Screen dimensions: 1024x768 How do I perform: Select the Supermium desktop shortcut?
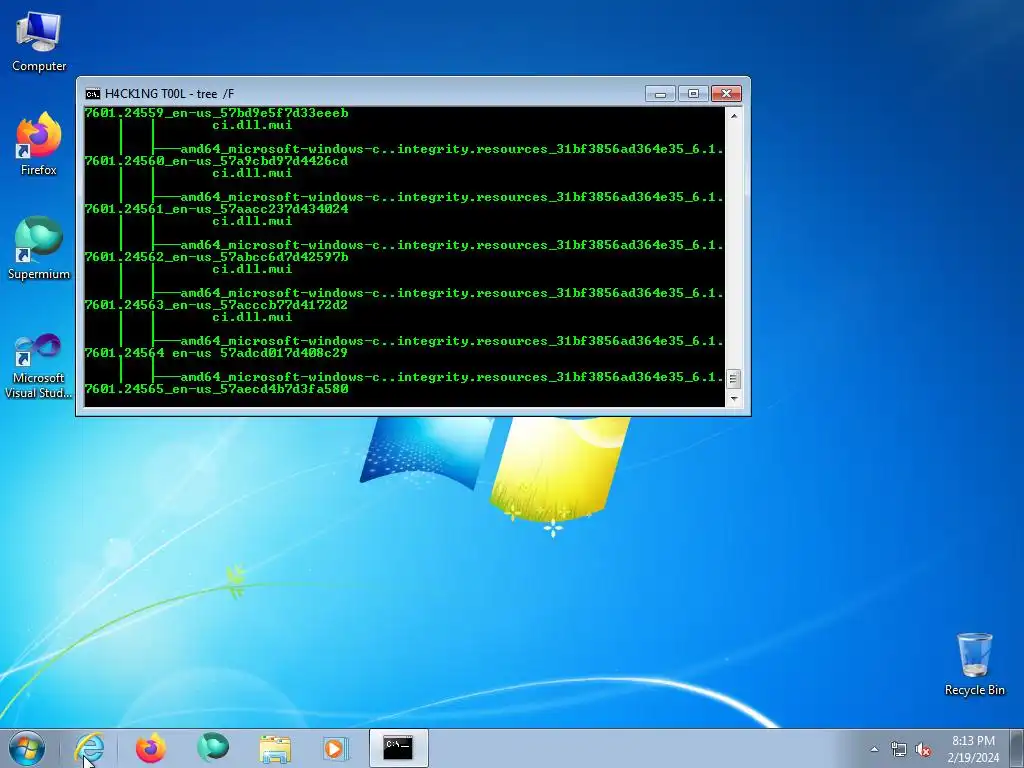39,248
